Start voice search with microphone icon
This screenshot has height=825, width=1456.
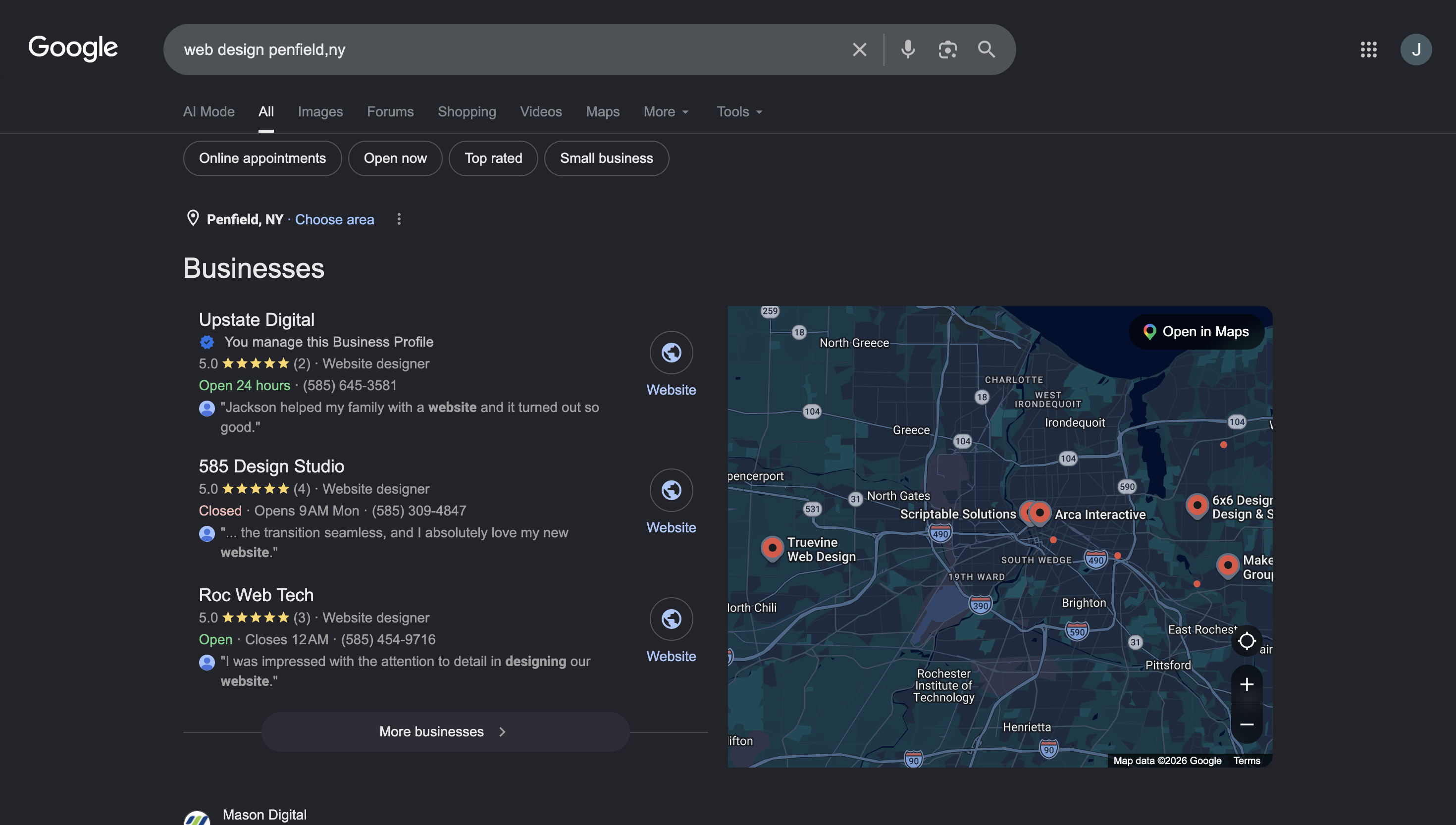click(908, 50)
